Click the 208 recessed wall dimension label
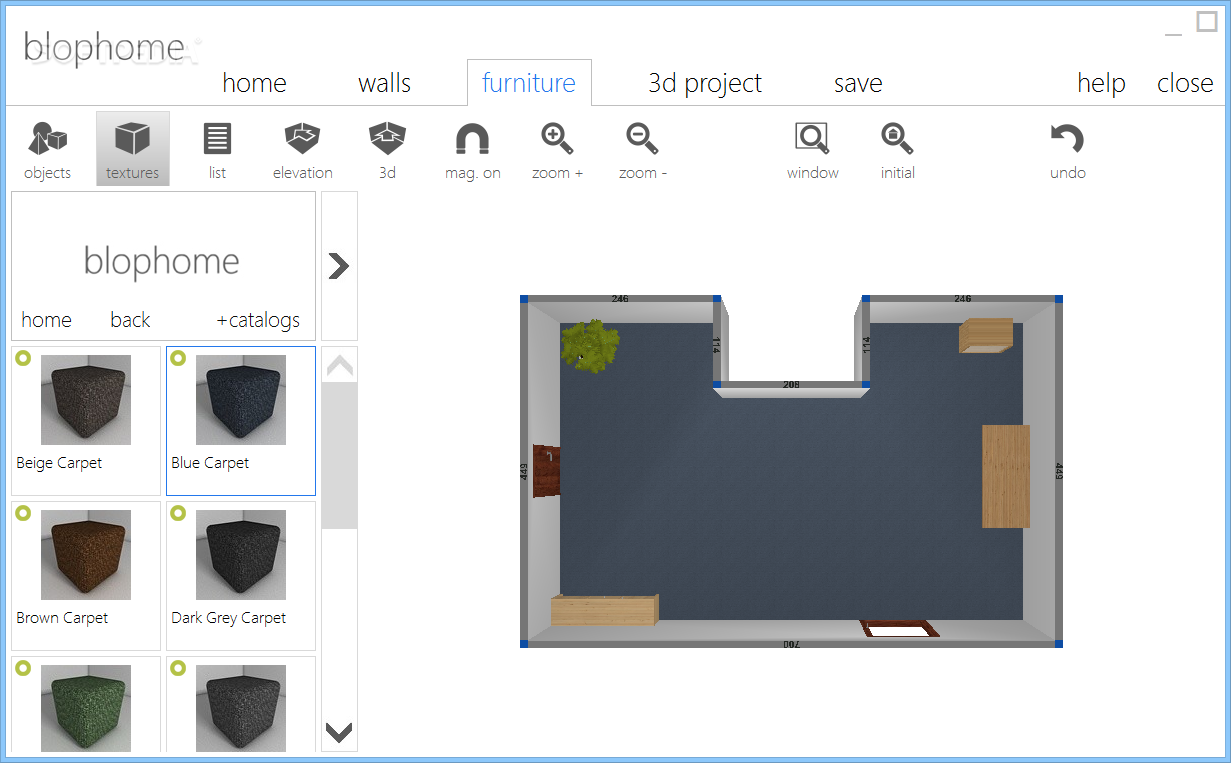This screenshot has height=763, width=1231. click(791, 384)
